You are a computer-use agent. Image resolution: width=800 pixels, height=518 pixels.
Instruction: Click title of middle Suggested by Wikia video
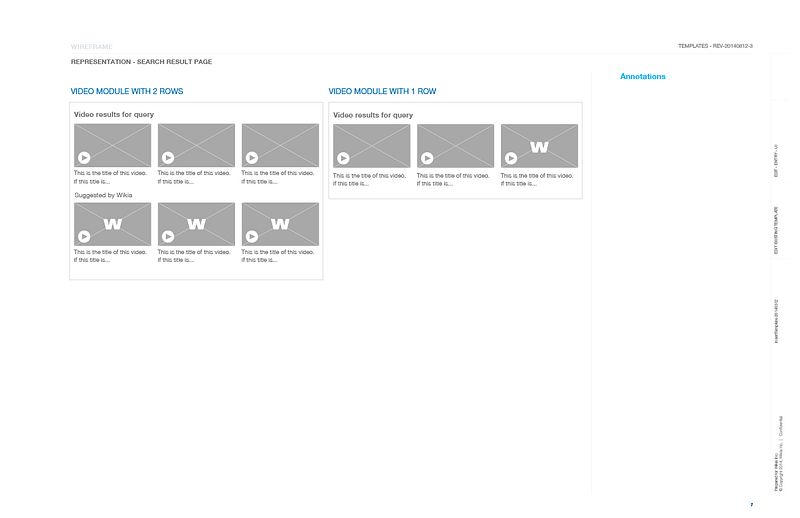pyautogui.click(x=194, y=256)
